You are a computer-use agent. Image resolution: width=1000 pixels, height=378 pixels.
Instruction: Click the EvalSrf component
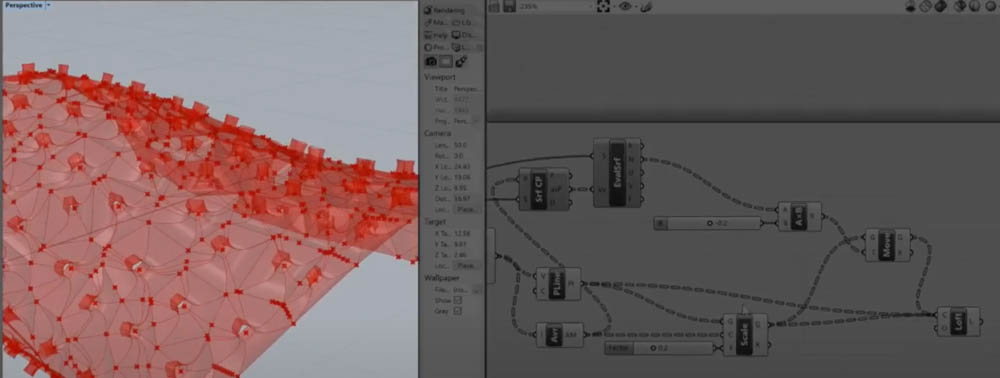tap(617, 173)
